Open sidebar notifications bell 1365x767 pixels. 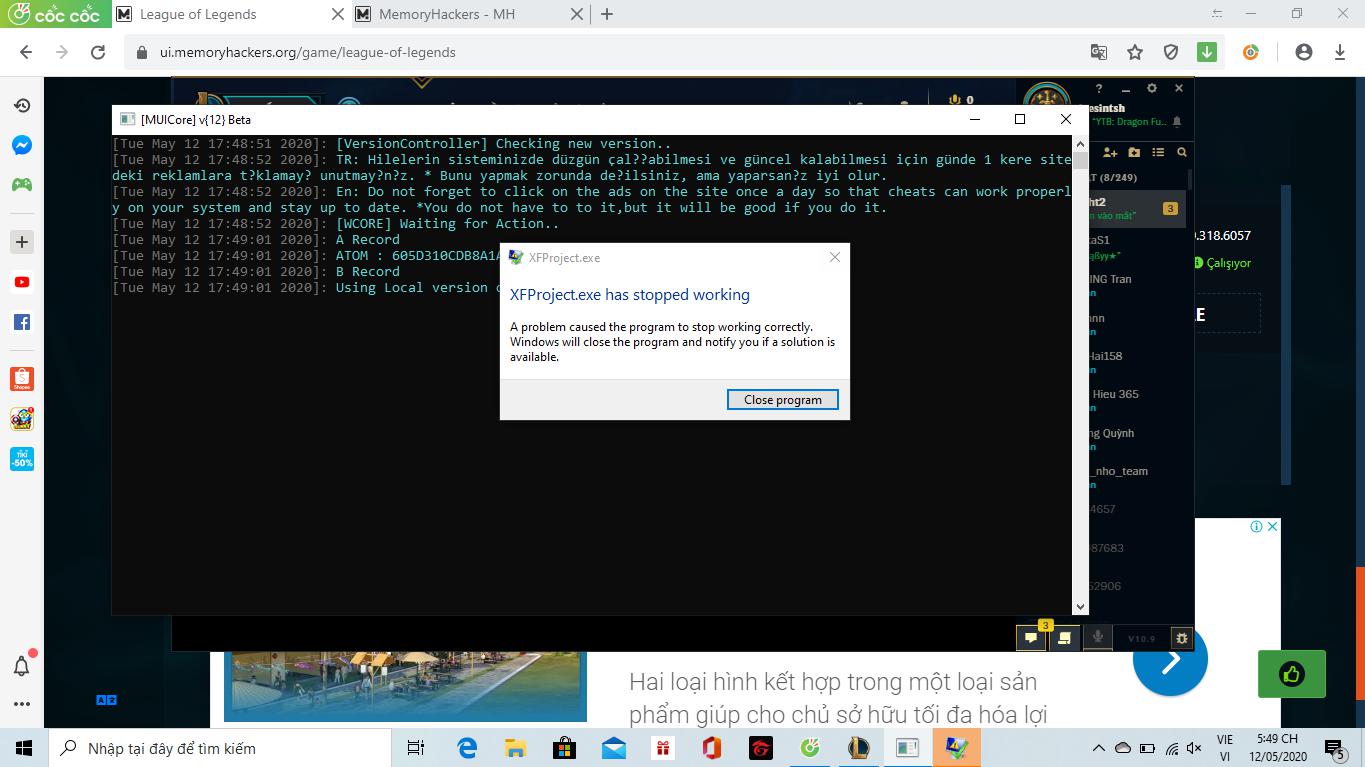[22, 665]
